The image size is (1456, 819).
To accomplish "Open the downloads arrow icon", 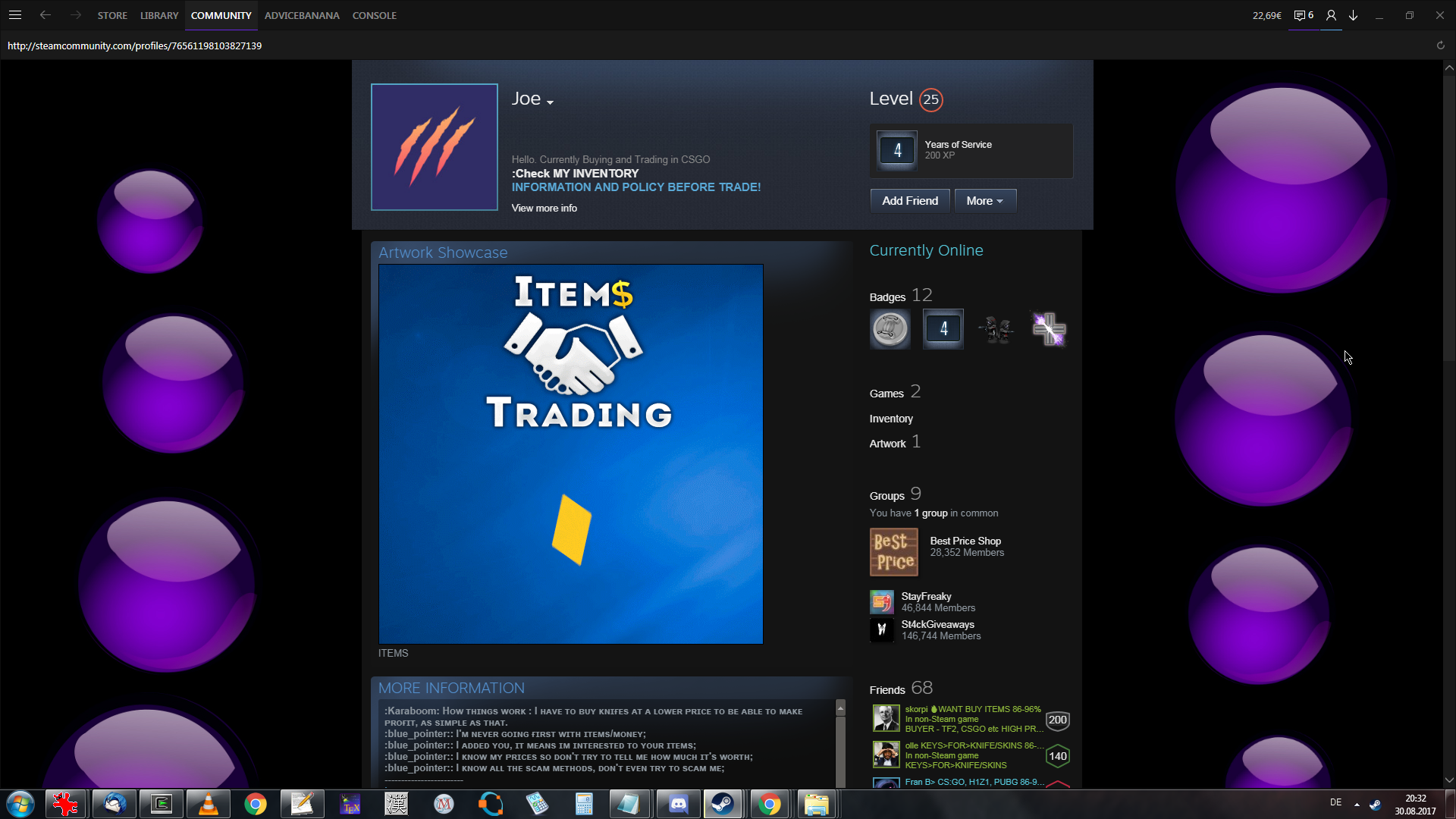I will click(1354, 15).
